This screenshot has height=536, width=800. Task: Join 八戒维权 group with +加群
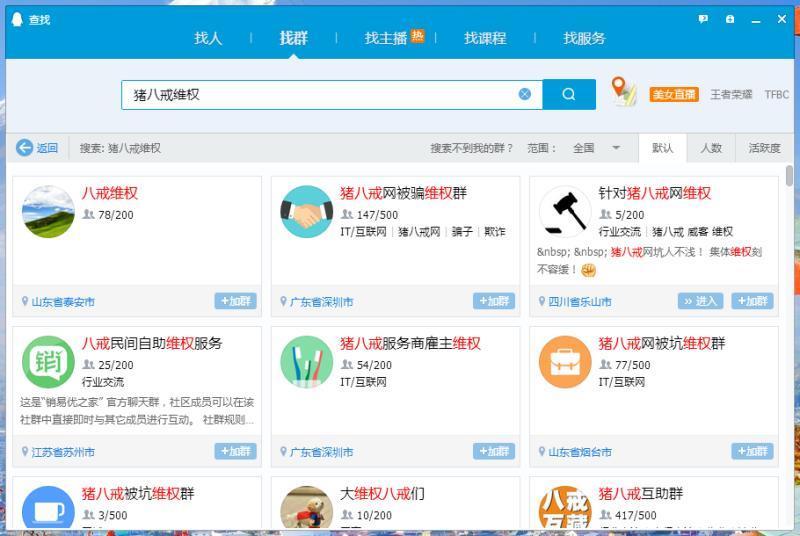[x=235, y=301]
